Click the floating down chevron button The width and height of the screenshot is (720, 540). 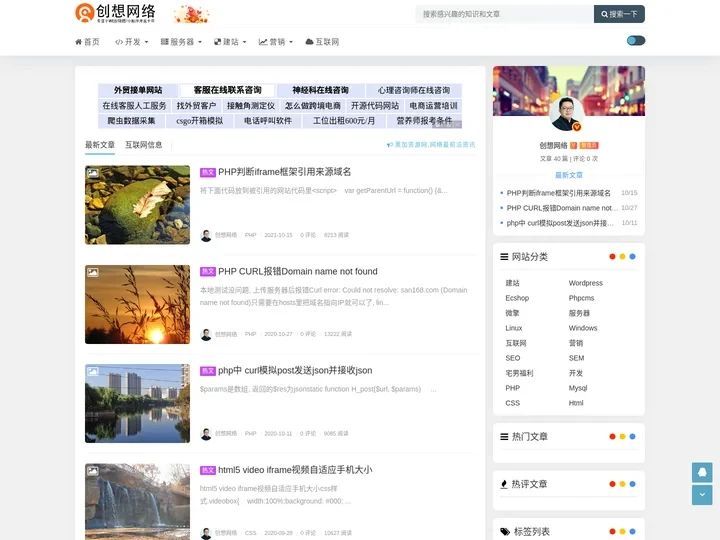(702, 495)
